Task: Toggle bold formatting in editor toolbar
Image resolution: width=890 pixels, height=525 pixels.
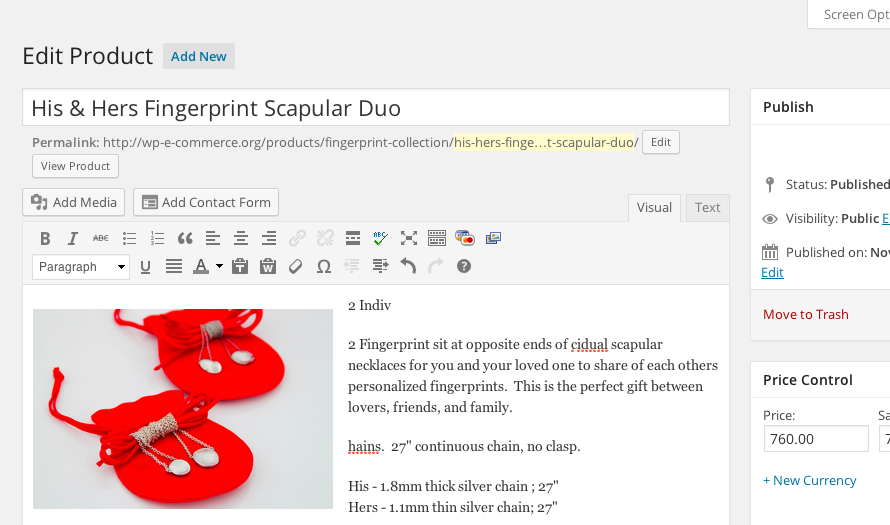Action: pos(45,238)
